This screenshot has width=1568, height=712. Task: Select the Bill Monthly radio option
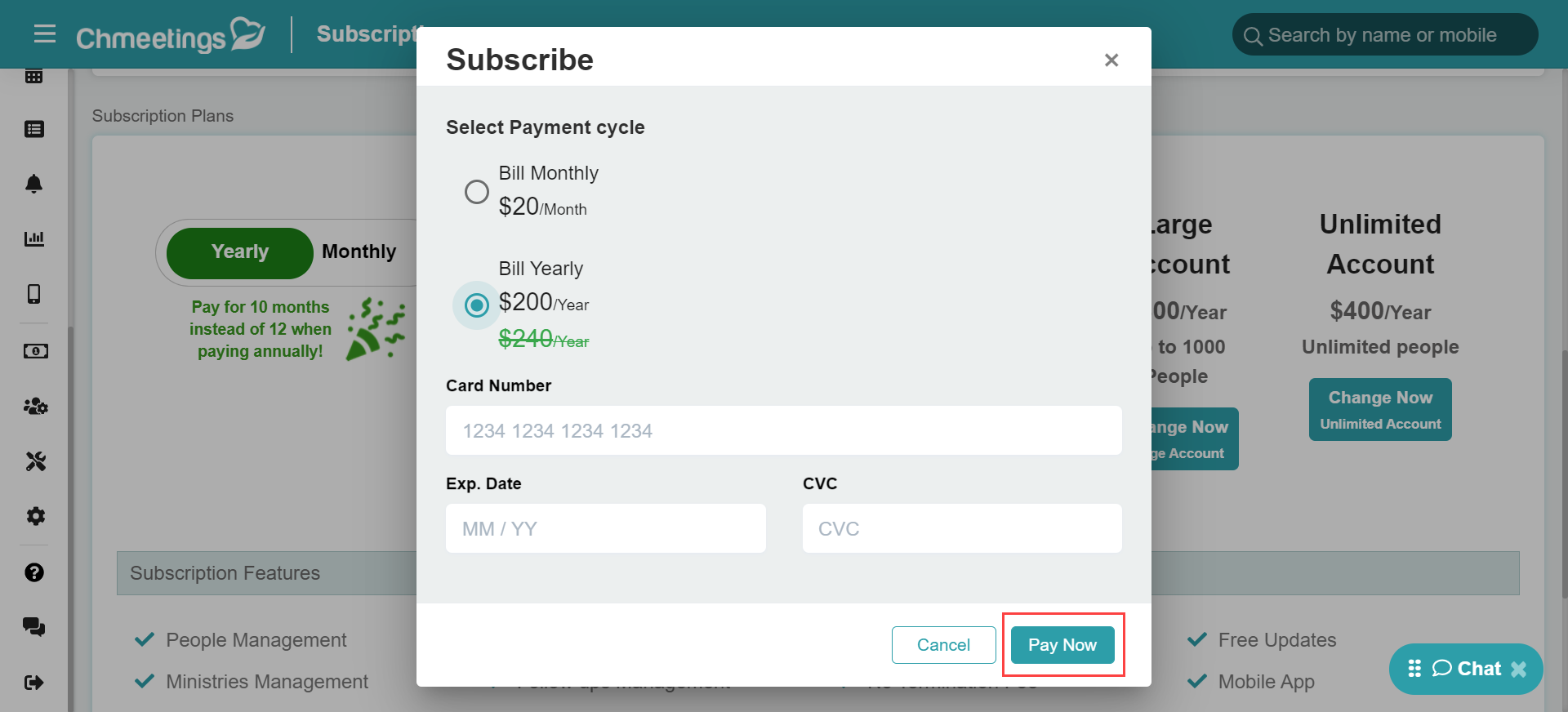pyautogui.click(x=477, y=192)
